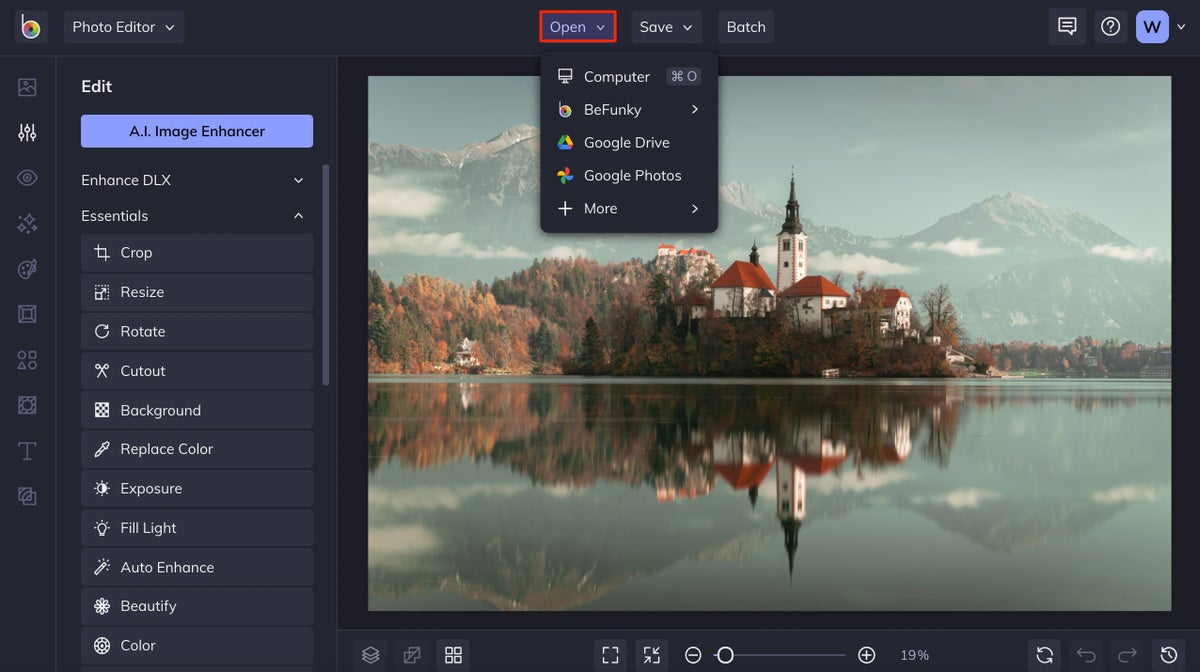The height and width of the screenshot is (672, 1200).
Task: Open the Photo Editor dropdown
Action: (124, 27)
